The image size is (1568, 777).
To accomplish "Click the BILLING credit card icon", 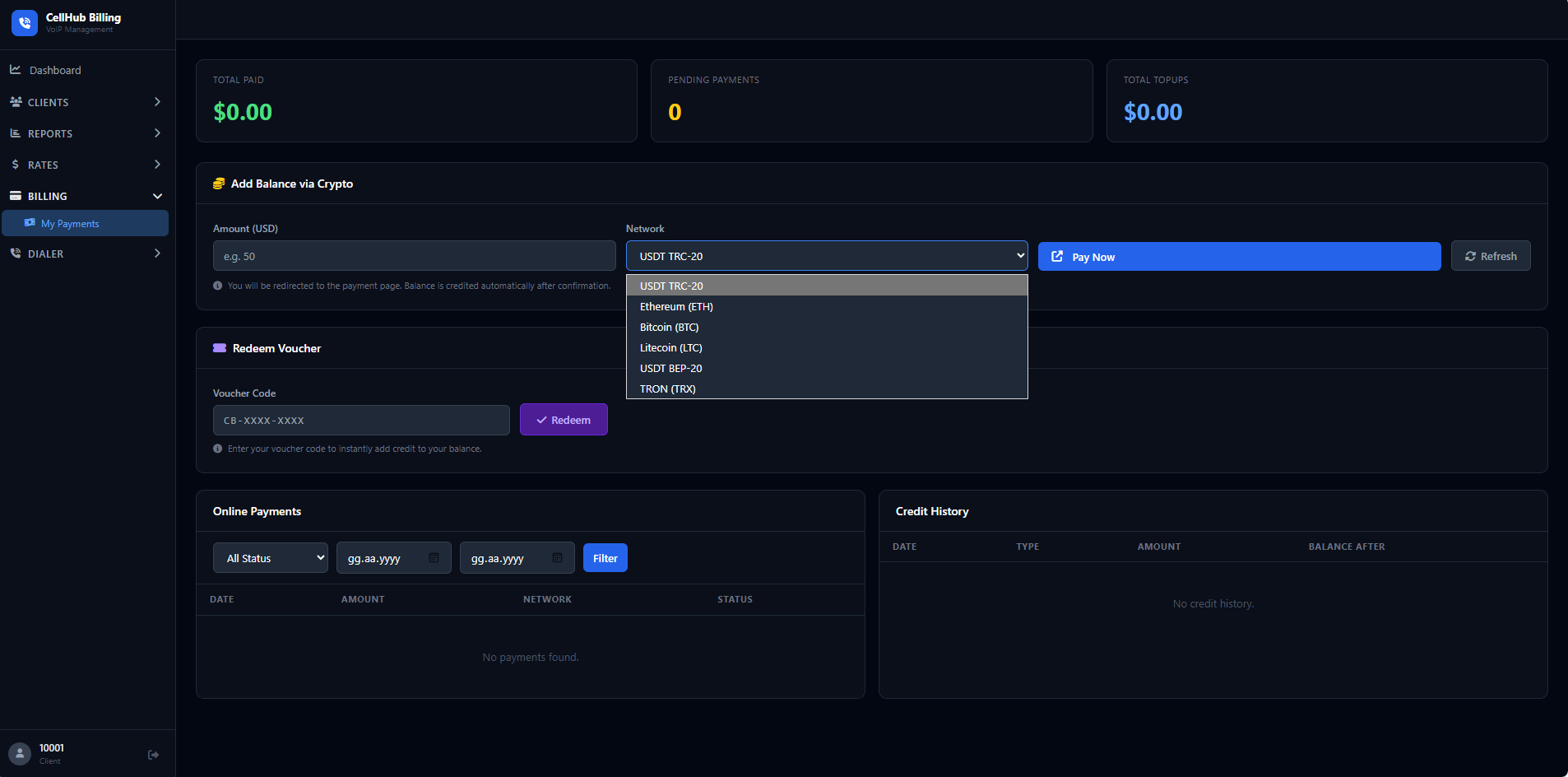I will click(x=16, y=196).
